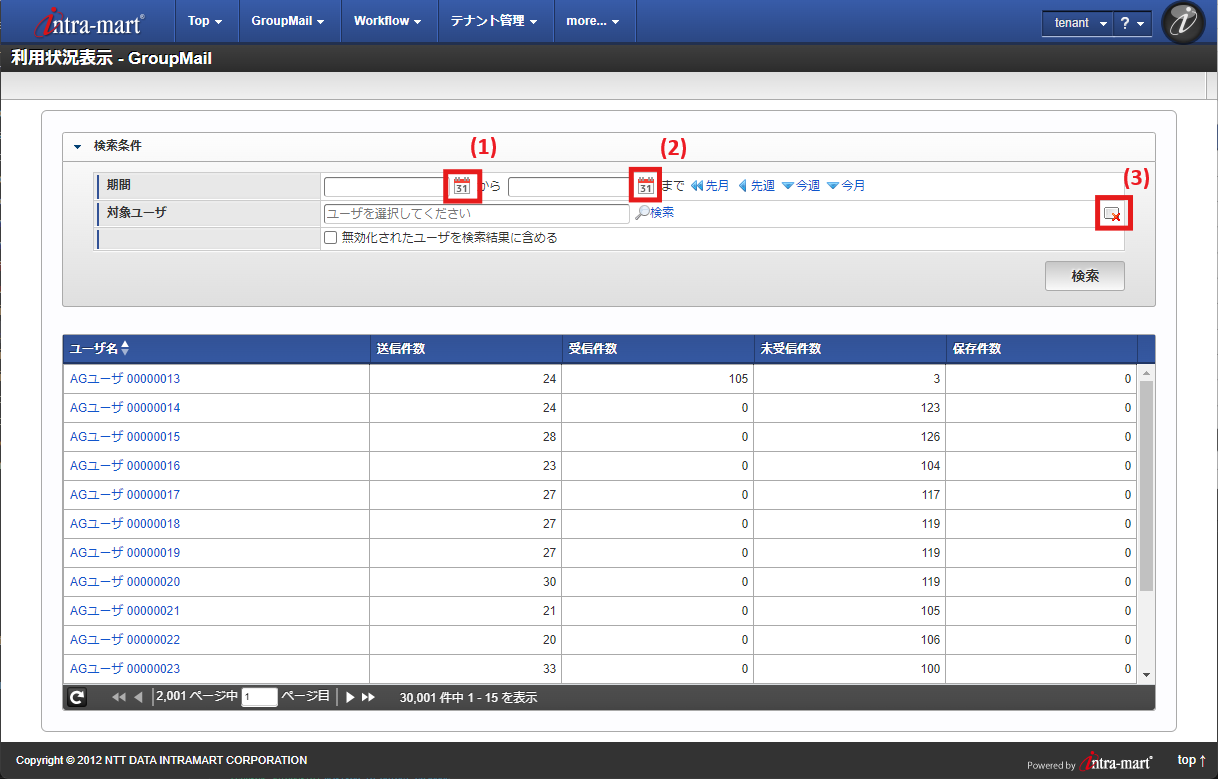The width and height of the screenshot is (1218, 779).
Task: Click the refresh icon in table footer
Action: point(76,697)
